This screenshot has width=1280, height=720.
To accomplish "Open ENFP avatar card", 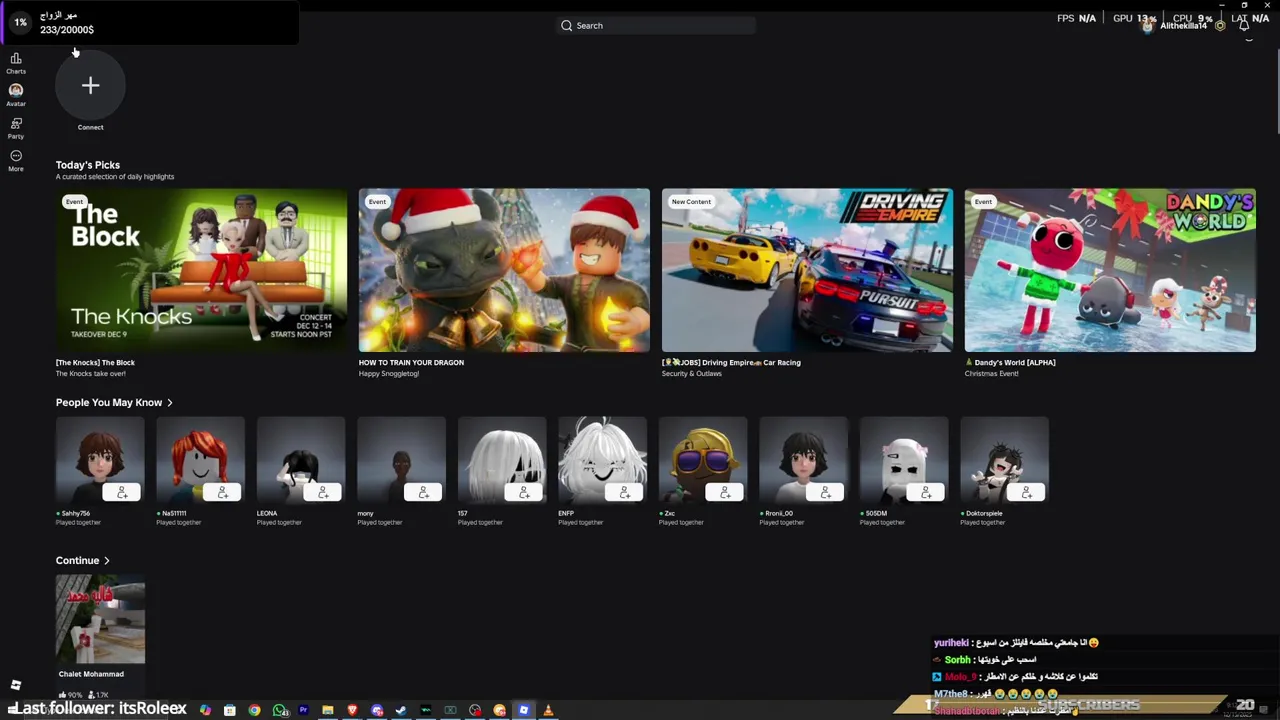I will (x=602, y=460).
